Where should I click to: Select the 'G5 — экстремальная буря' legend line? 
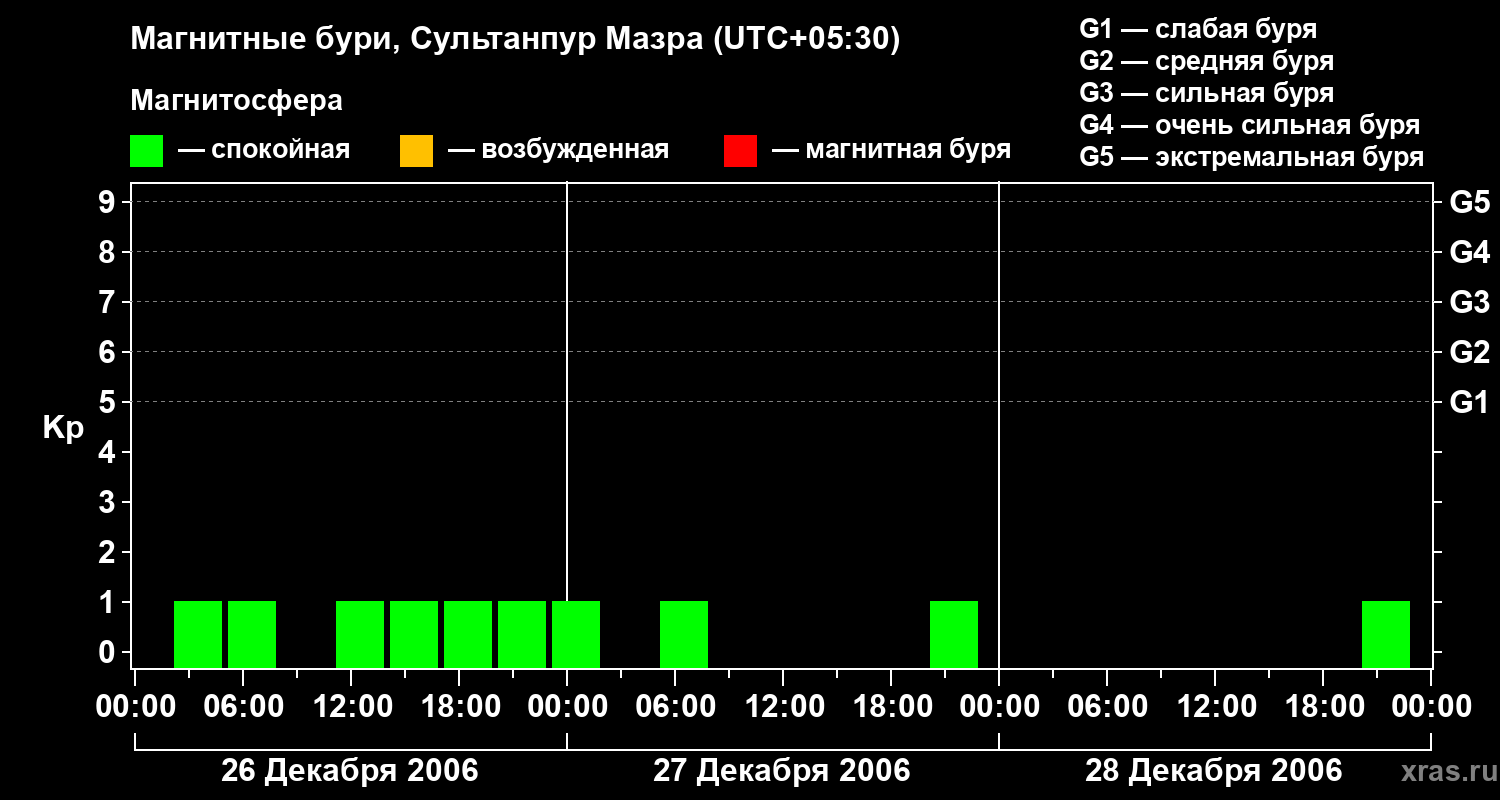1252,157
